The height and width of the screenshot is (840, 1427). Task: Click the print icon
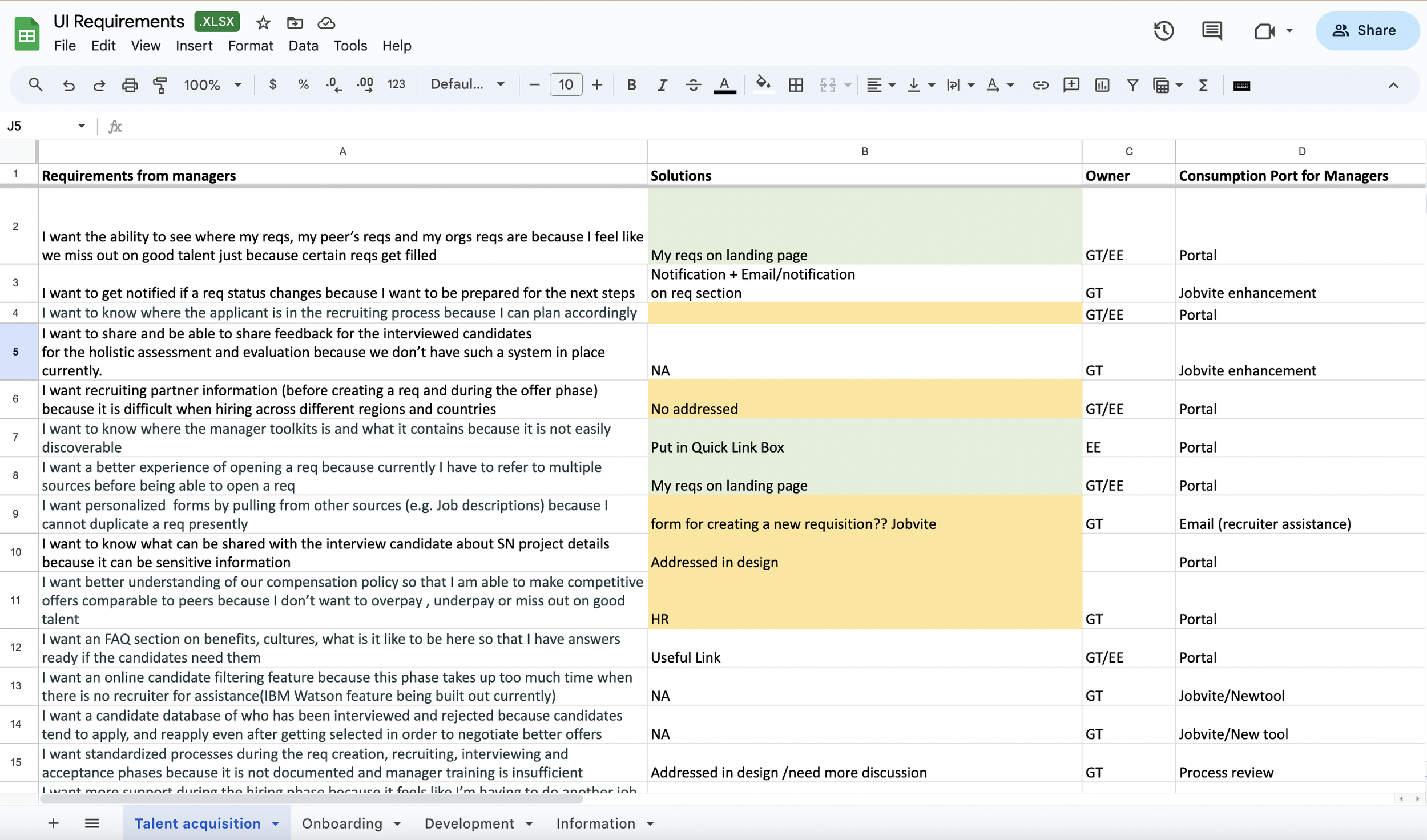pos(130,85)
